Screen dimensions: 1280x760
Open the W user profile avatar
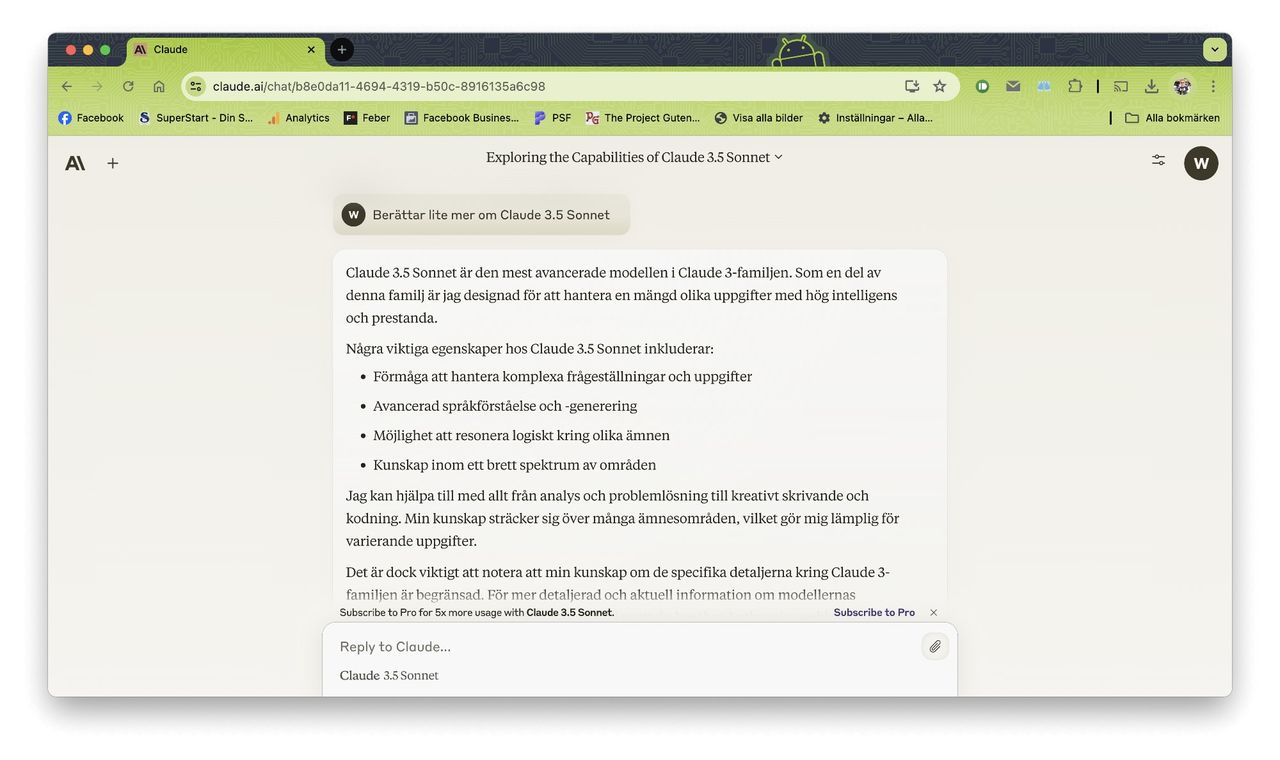tap(1201, 163)
